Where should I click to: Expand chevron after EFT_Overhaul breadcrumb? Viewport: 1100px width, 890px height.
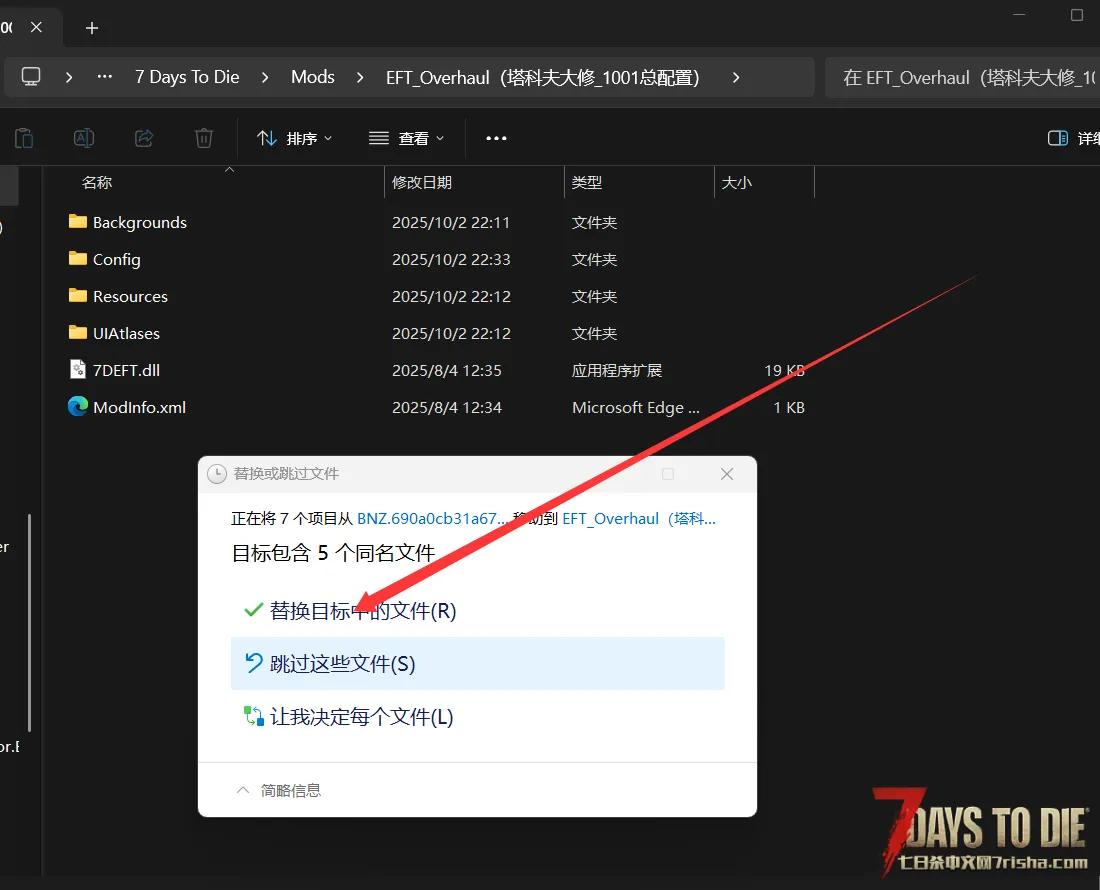(736, 77)
